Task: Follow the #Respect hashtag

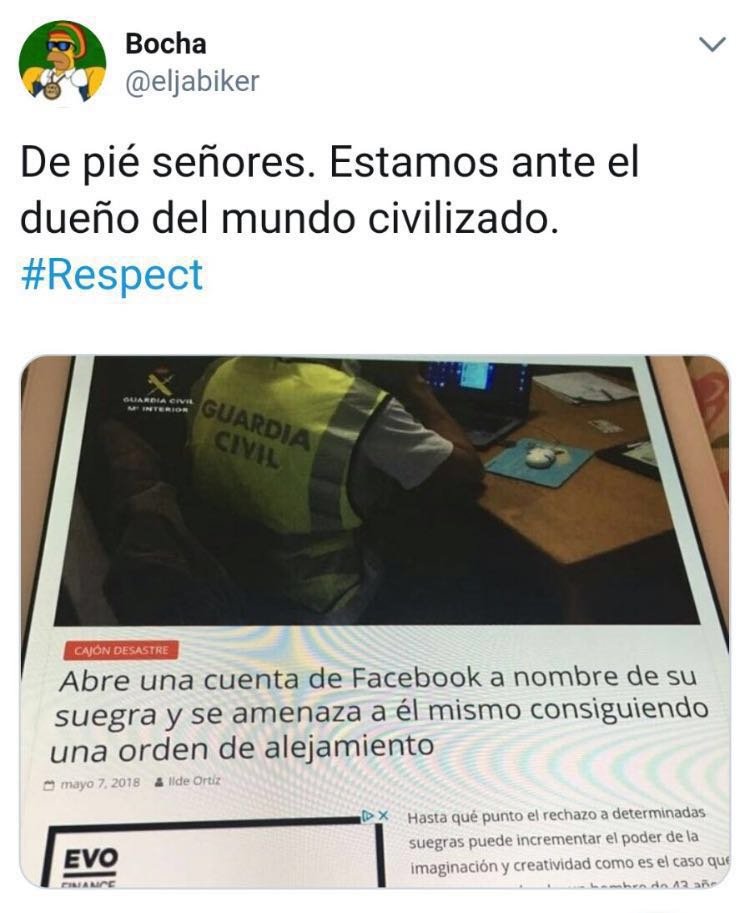Action: [112, 274]
